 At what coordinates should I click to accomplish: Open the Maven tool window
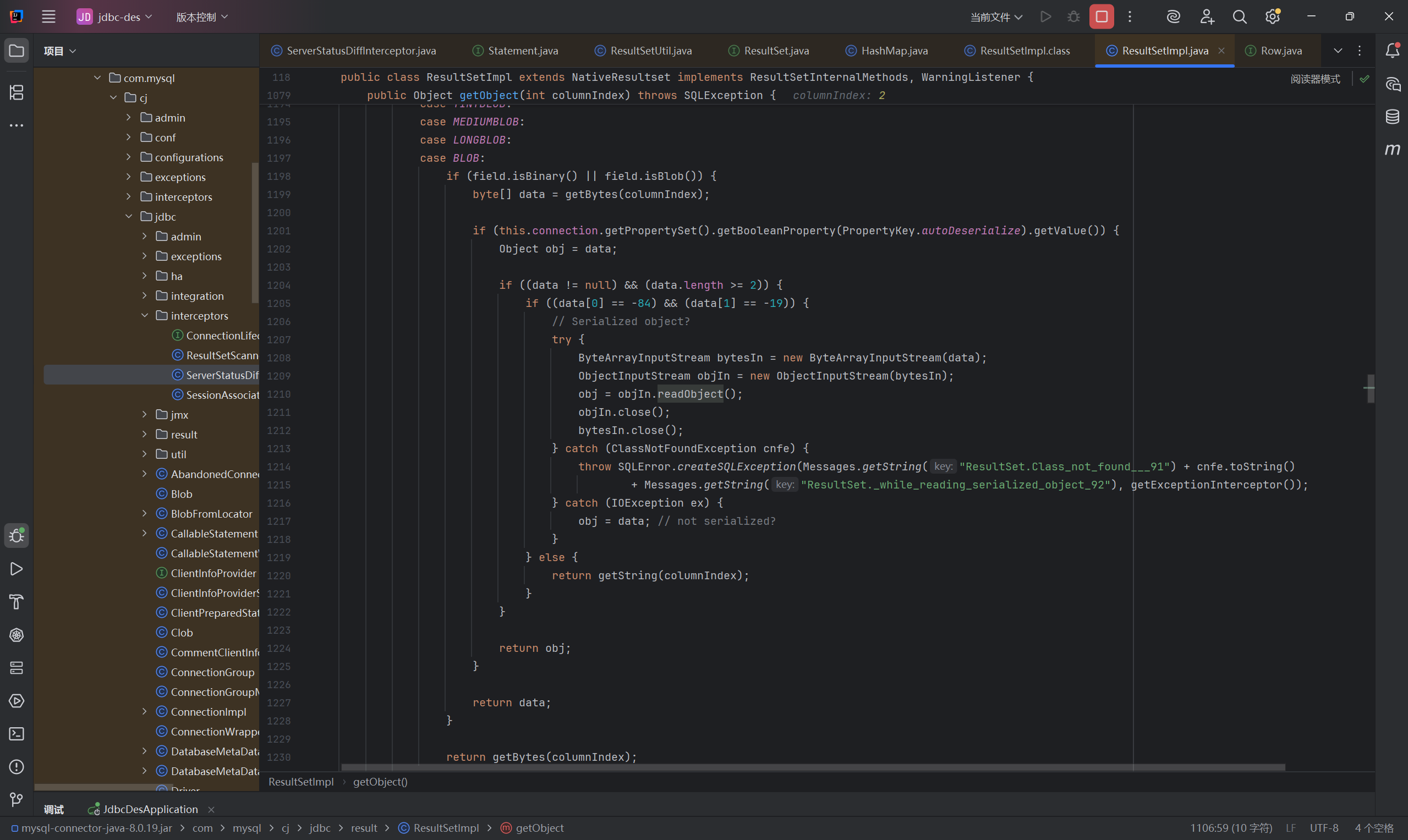[1392, 150]
